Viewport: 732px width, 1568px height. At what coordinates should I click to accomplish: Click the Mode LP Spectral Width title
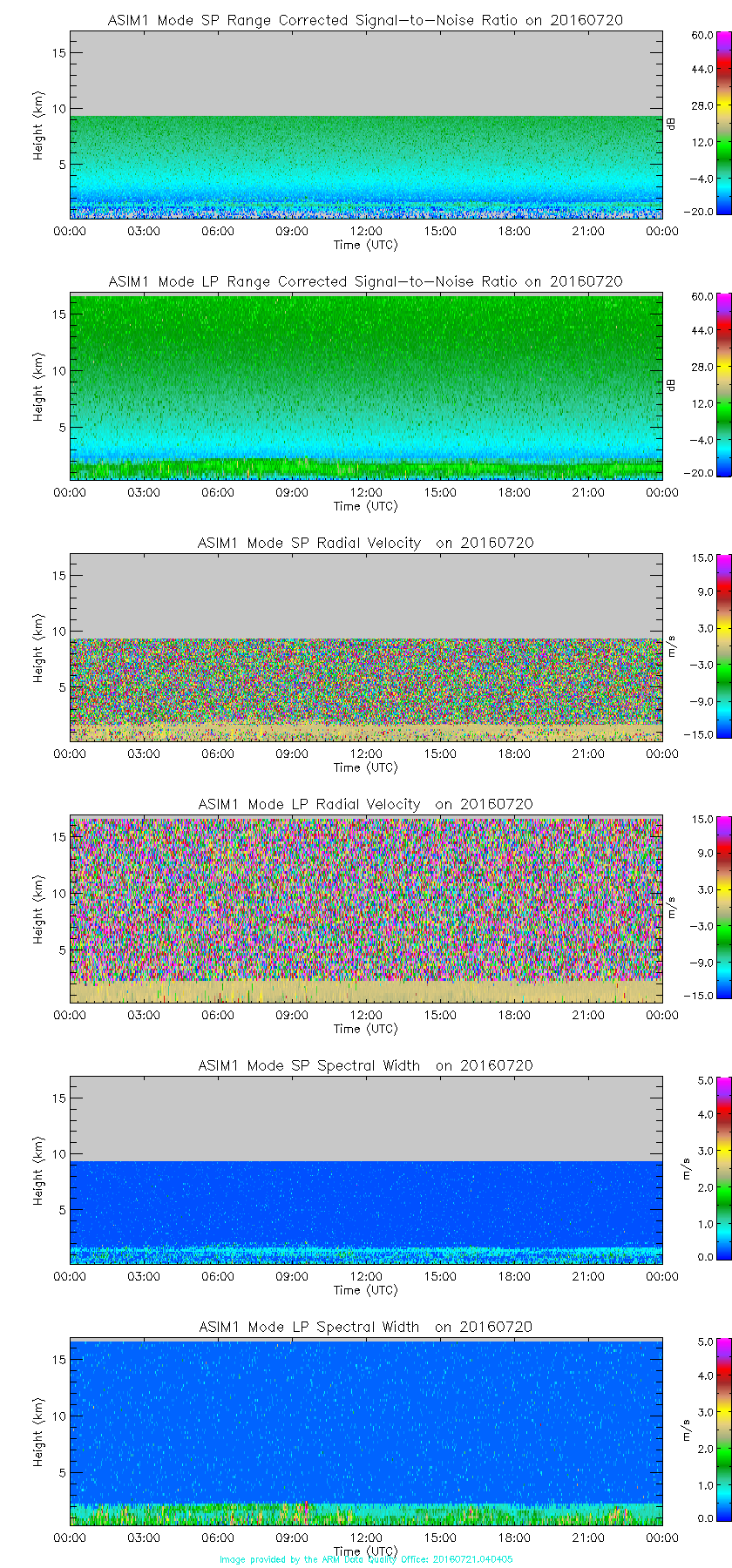click(365, 1327)
